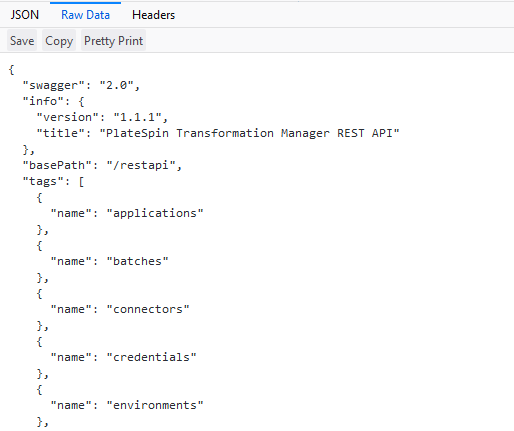Screen dimensions: 514x431
Task: Click the "/restapi" value text
Action: coord(141,165)
